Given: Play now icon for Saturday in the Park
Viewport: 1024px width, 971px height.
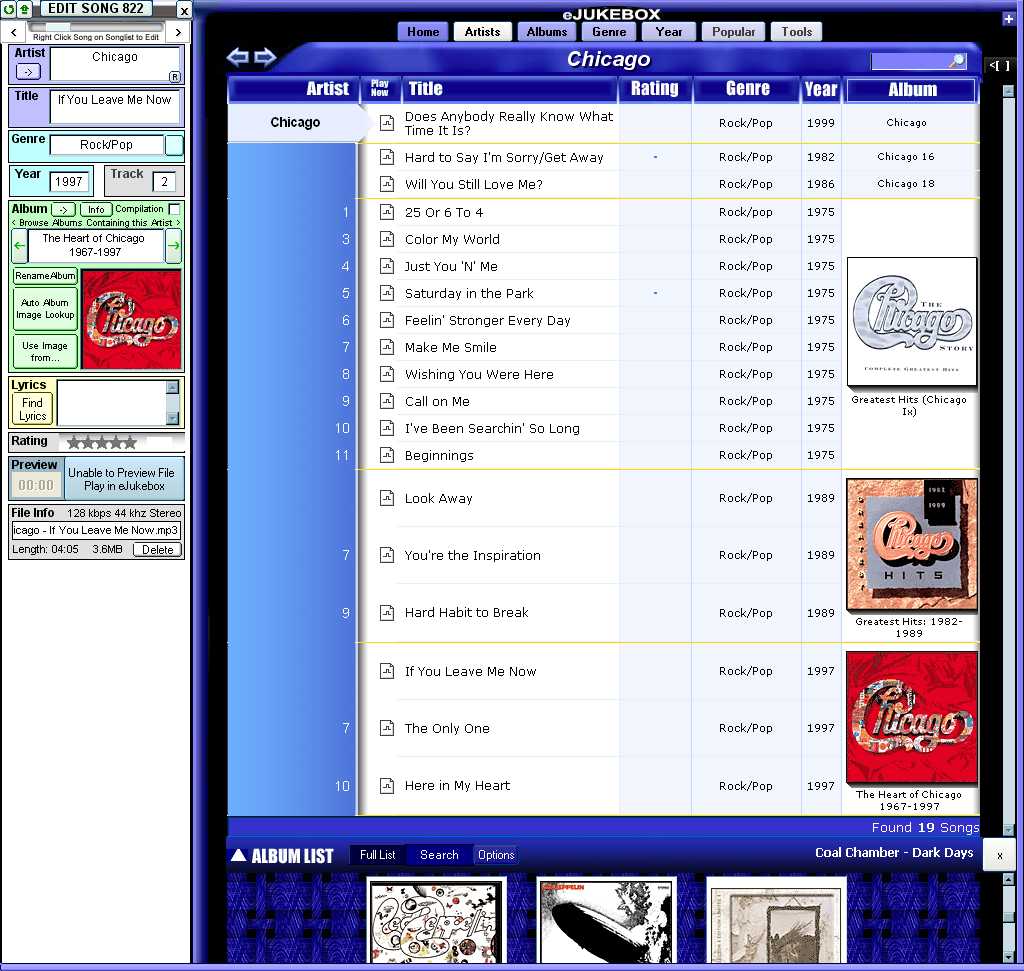Looking at the screenshot, I should [x=387, y=293].
